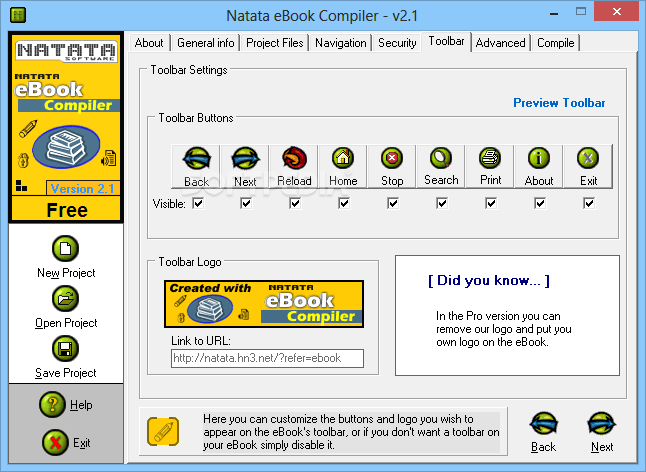
Task: Click the Stop toolbar button
Action: tap(392, 167)
